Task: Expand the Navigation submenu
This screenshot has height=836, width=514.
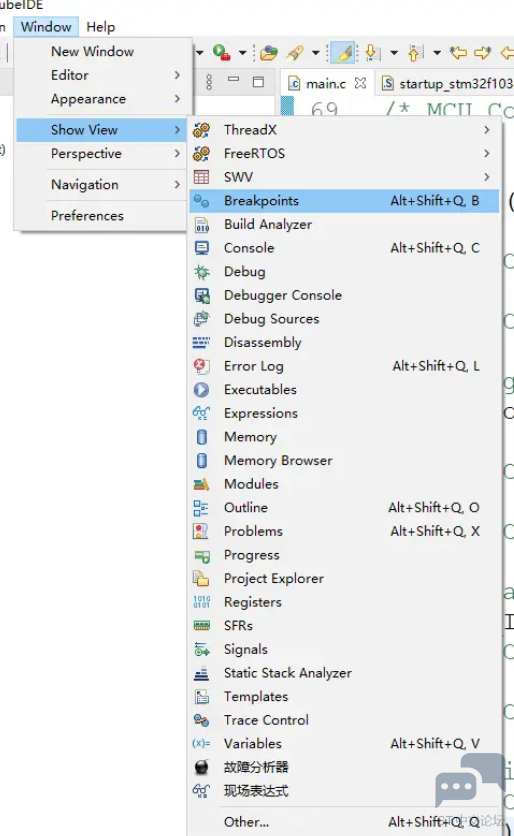Action: (x=103, y=184)
